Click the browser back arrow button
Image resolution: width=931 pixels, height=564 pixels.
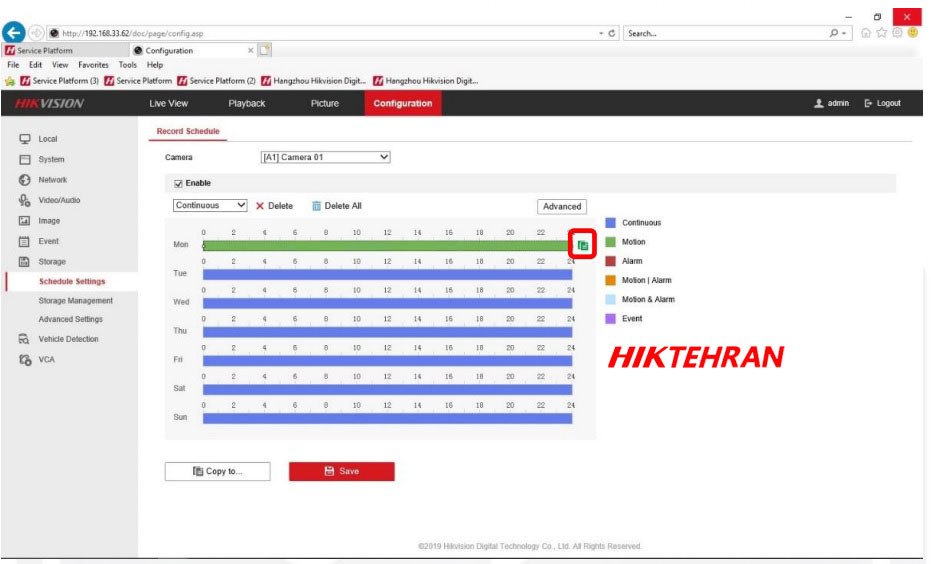point(13,33)
